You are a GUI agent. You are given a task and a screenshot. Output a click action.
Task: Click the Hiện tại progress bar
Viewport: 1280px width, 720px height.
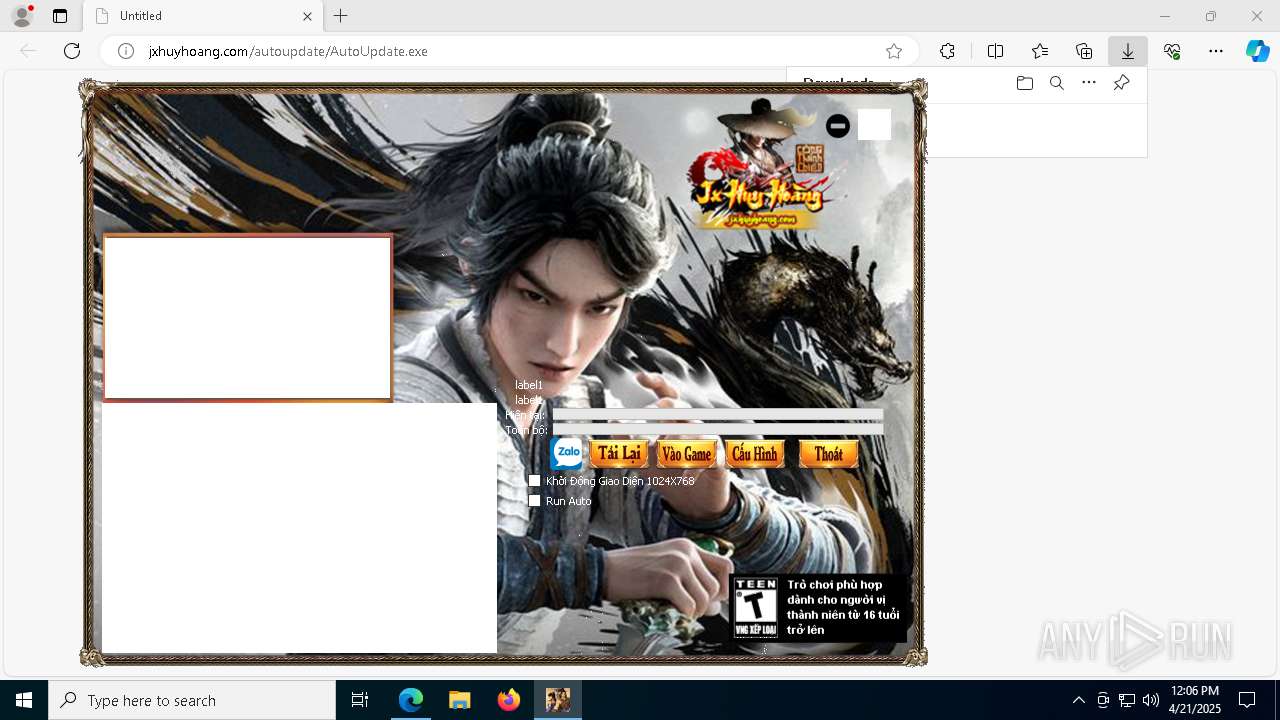(x=718, y=414)
